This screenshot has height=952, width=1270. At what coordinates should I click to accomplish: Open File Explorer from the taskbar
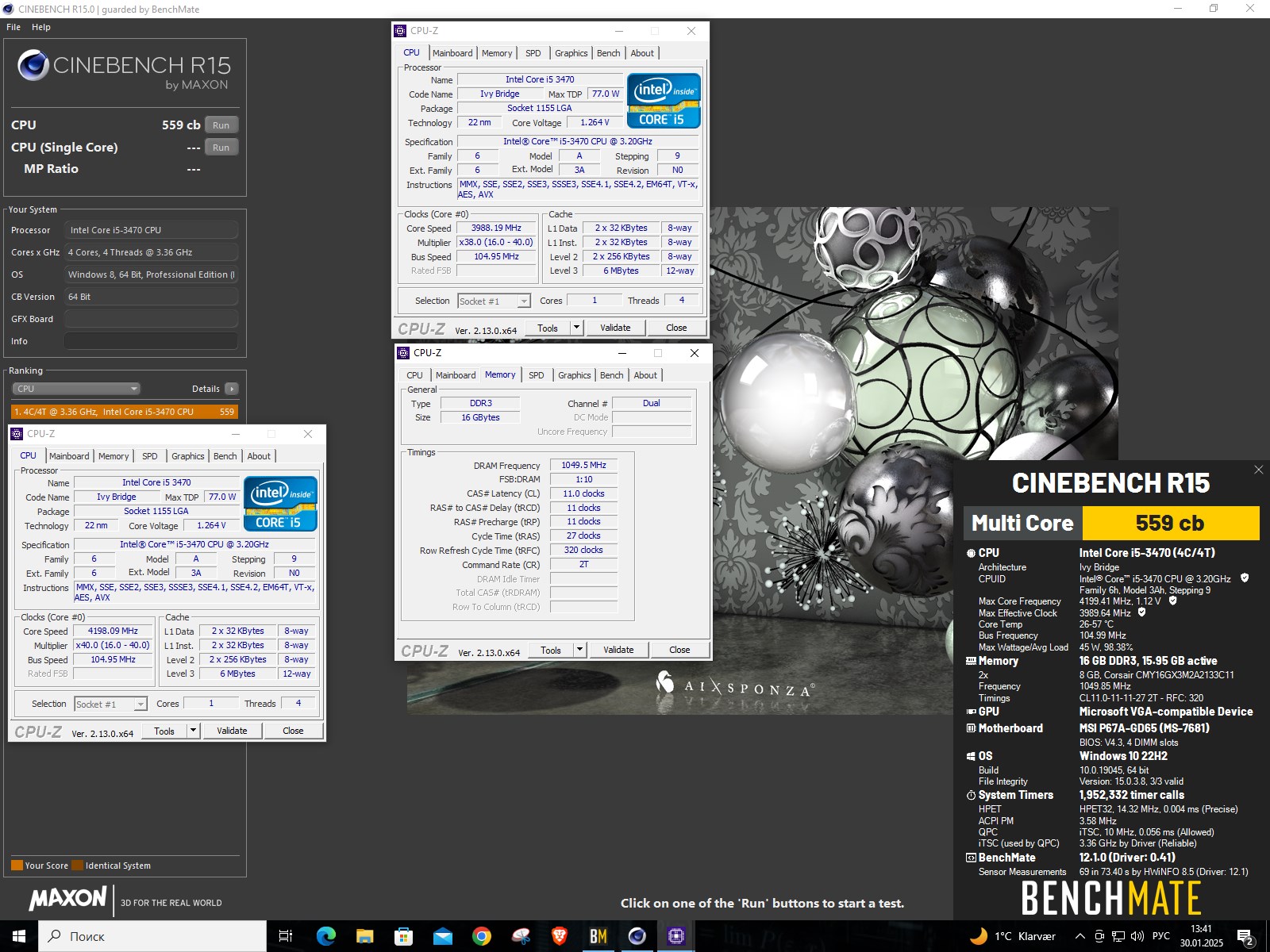pos(364,936)
